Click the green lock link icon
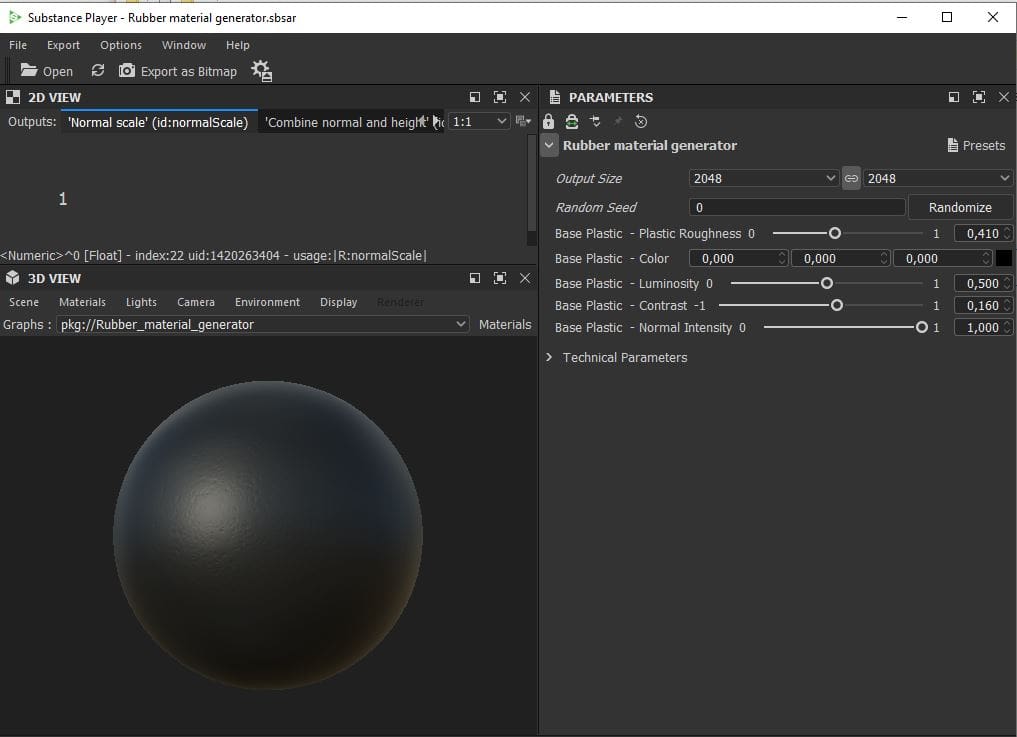Image resolution: width=1017 pixels, height=737 pixels. click(571, 121)
